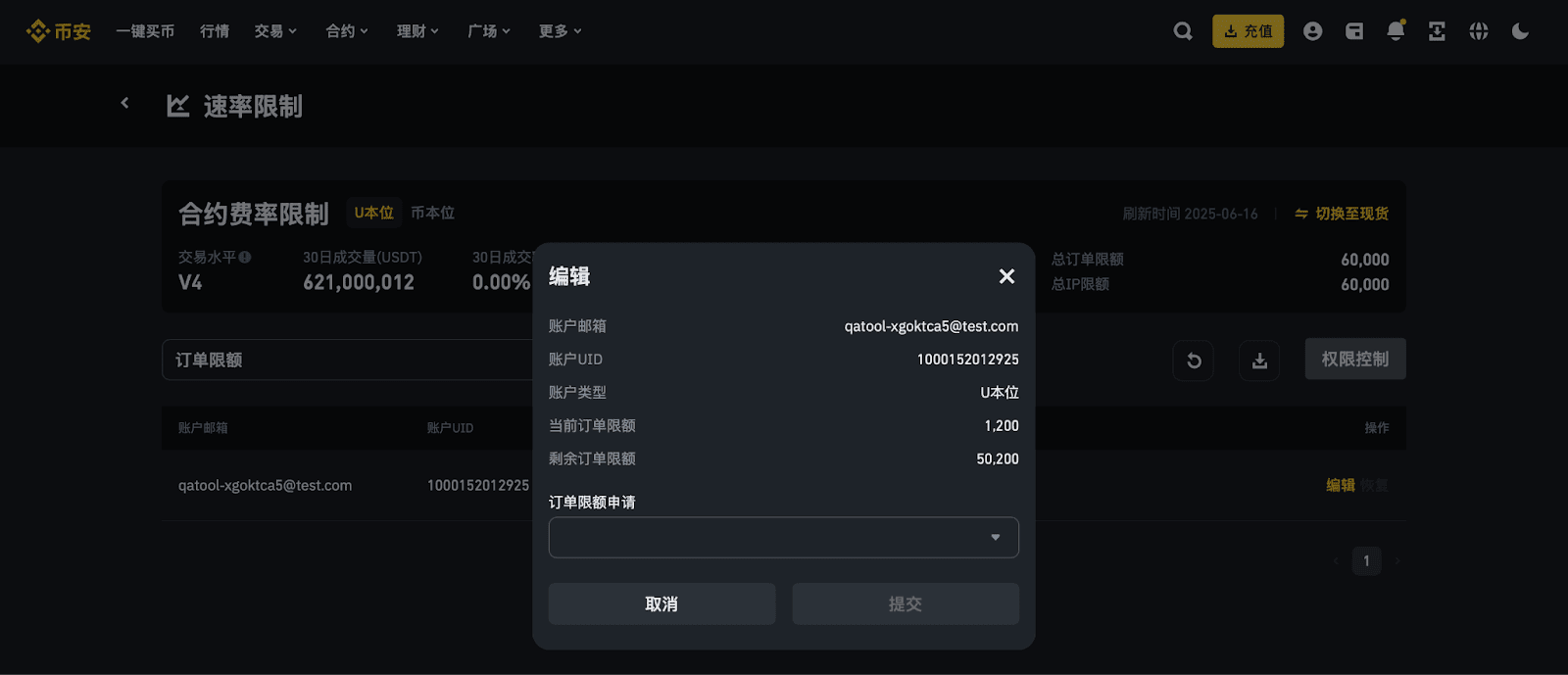Click the 恢复 link in the table row

point(1374,485)
